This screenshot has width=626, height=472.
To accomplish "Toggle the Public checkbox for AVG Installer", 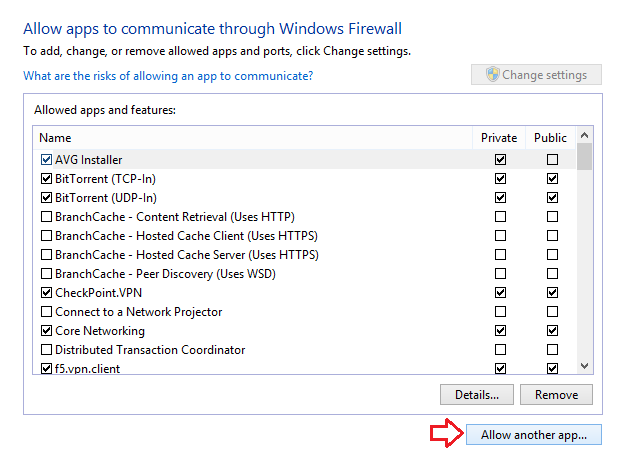I will 552,160.
